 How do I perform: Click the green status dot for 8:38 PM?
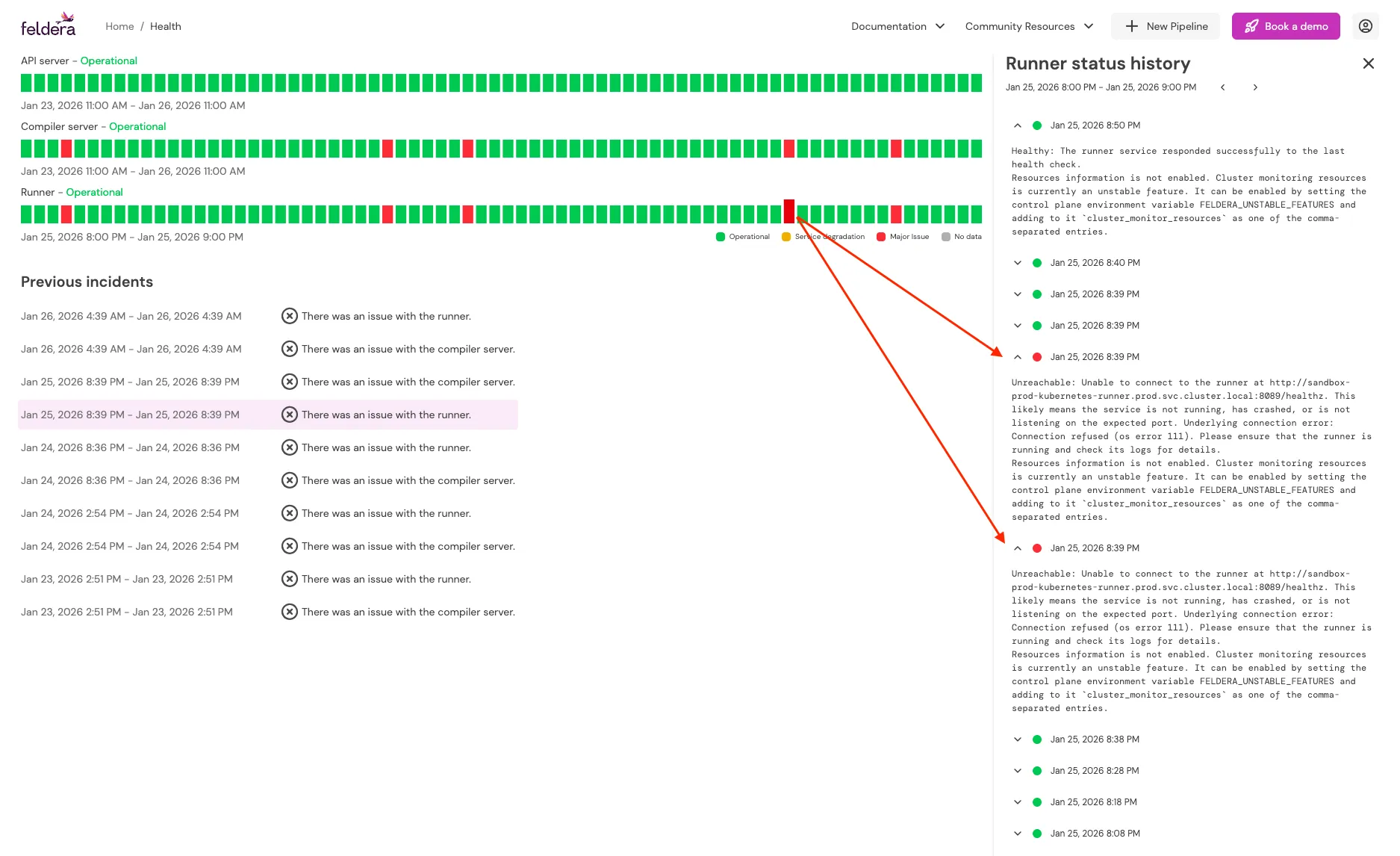pos(1036,739)
